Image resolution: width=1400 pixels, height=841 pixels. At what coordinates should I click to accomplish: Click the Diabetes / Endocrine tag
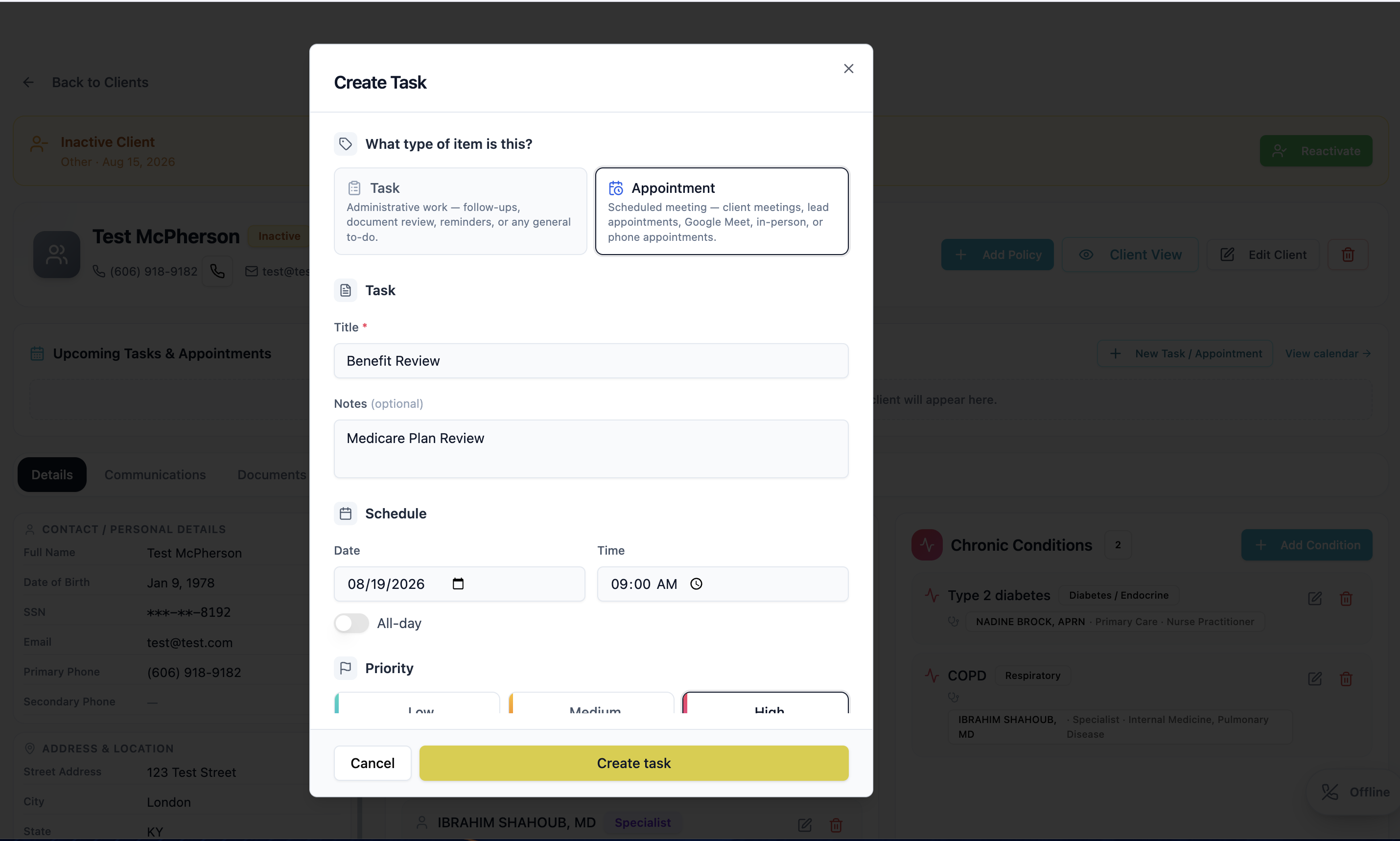1119,596
